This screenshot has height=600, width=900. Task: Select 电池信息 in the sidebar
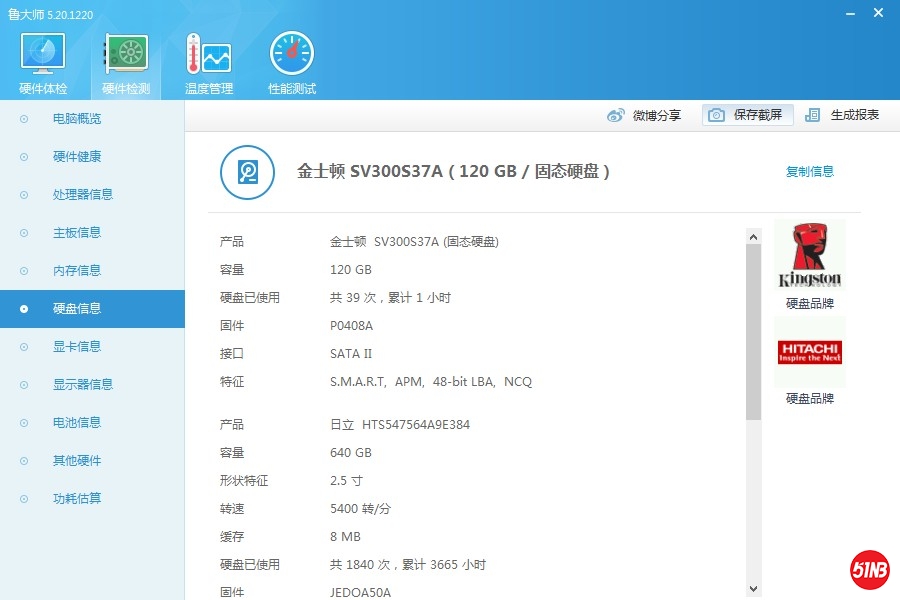pos(92,423)
